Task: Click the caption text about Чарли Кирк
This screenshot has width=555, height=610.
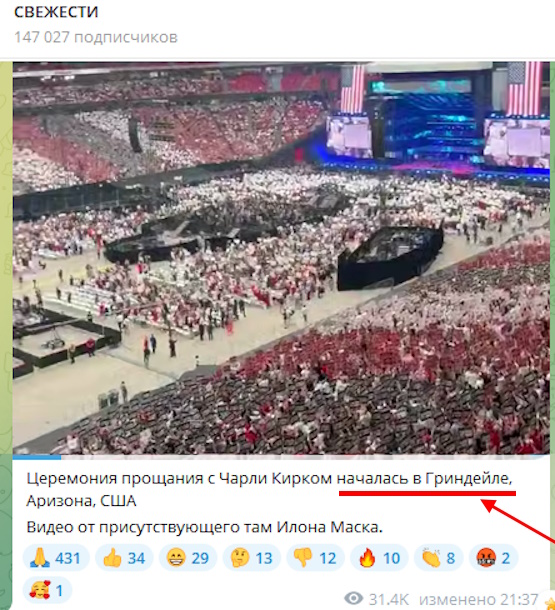Action: click(269, 489)
